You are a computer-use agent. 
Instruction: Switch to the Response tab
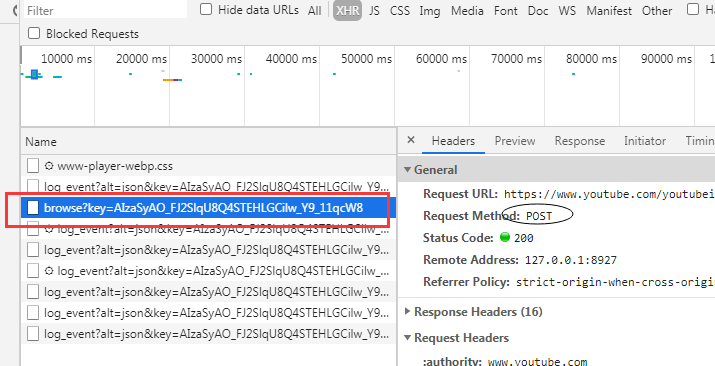(x=580, y=141)
